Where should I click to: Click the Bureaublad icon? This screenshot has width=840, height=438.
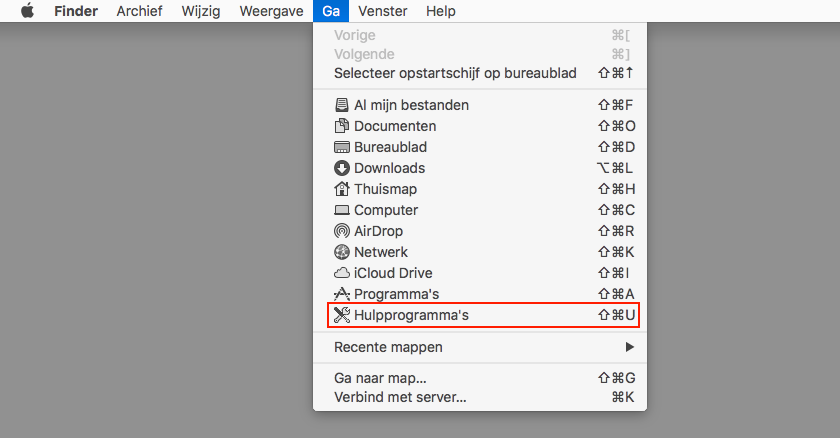pyautogui.click(x=342, y=147)
